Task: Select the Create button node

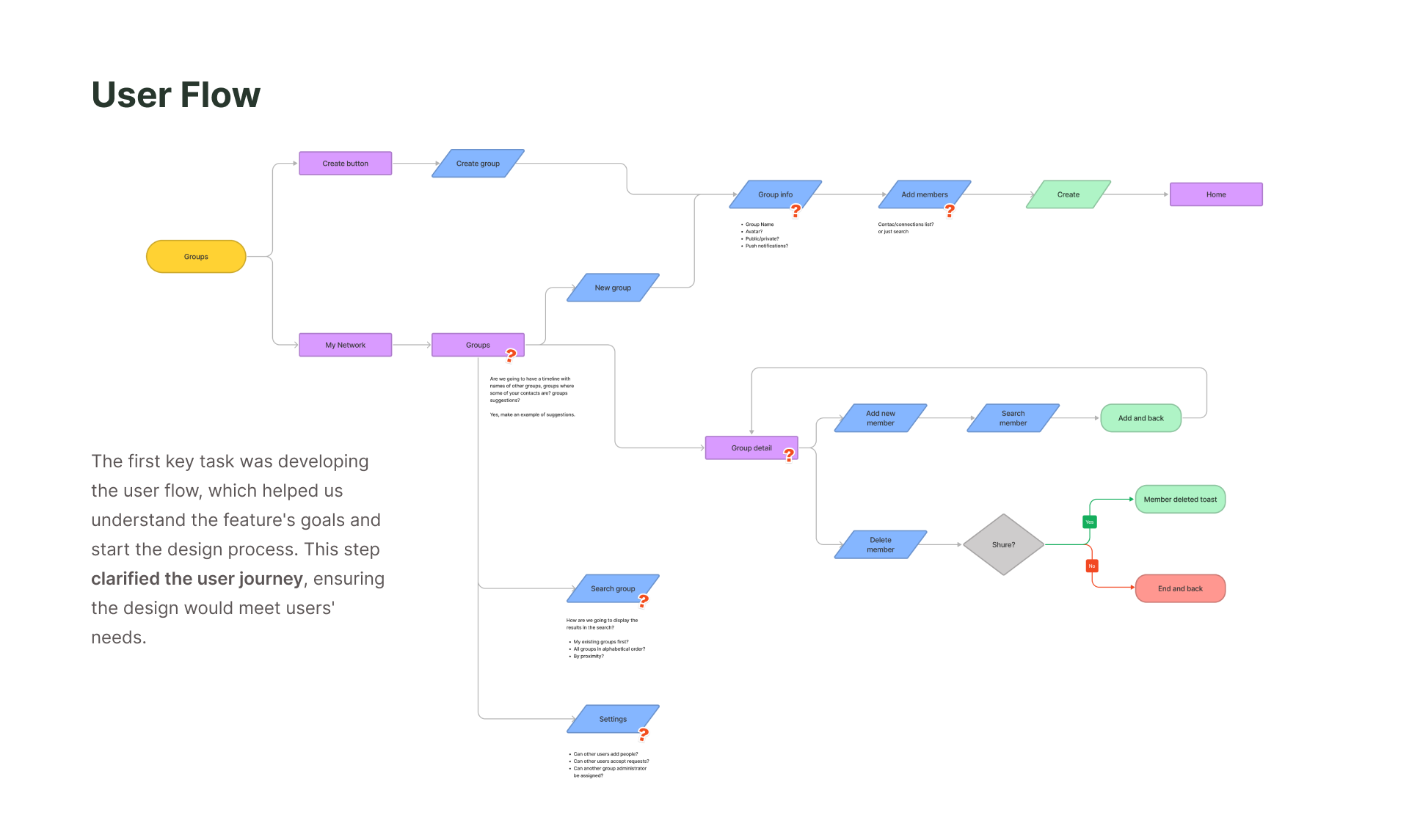Action: 345,164
